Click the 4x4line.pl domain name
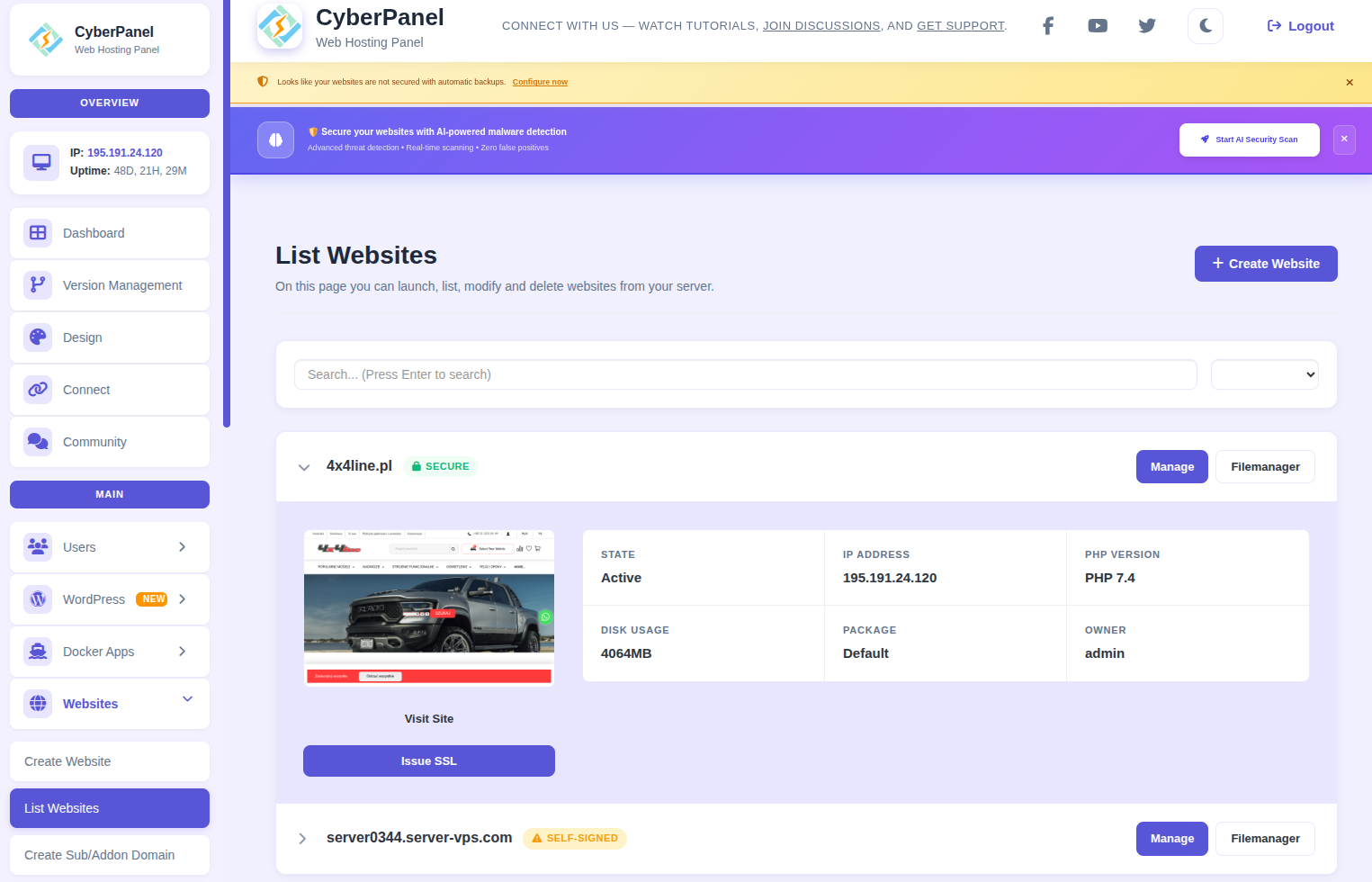The width and height of the screenshot is (1372, 882). click(359, 465)
